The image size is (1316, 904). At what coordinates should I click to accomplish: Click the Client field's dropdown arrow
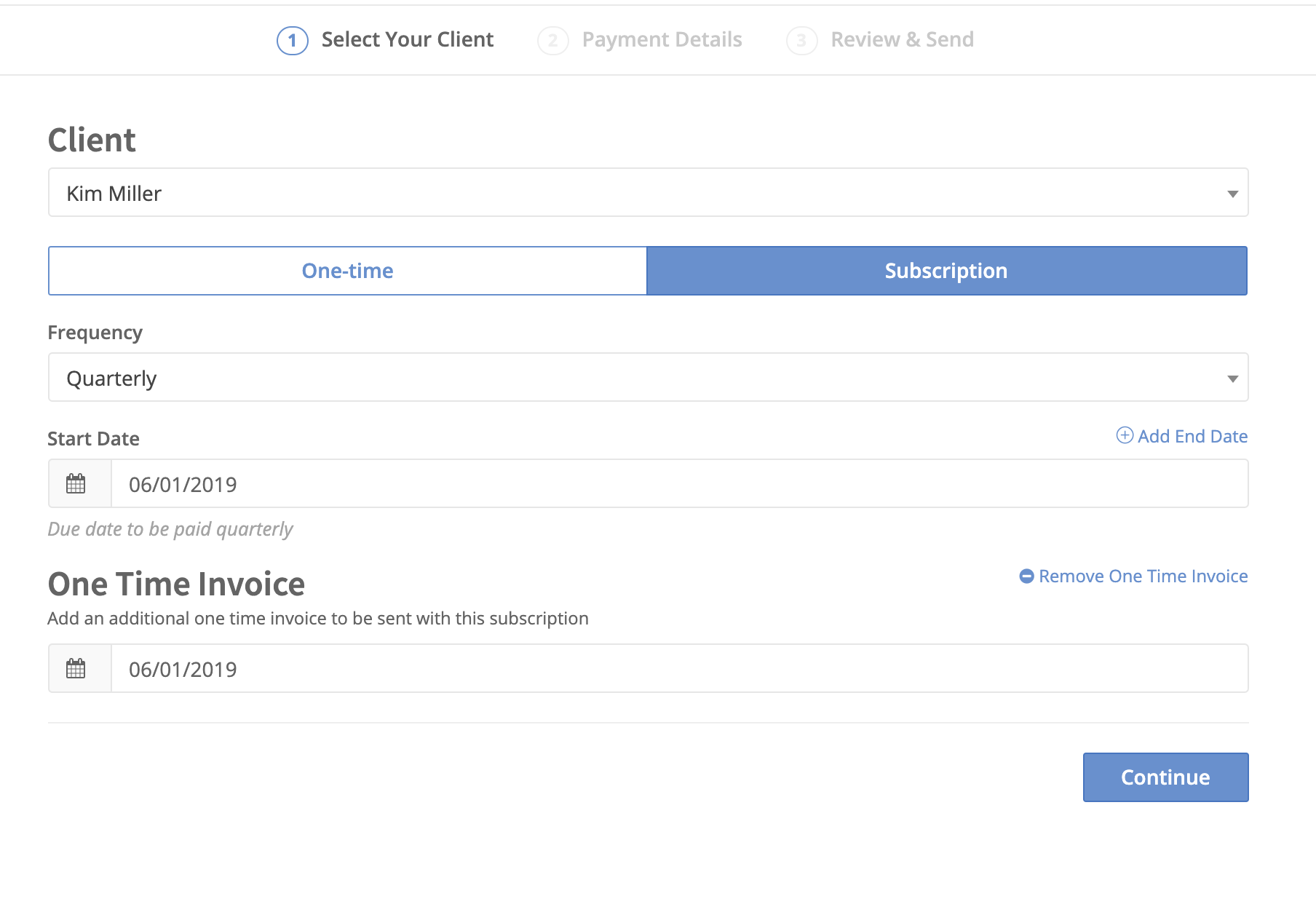point(1232,194)
